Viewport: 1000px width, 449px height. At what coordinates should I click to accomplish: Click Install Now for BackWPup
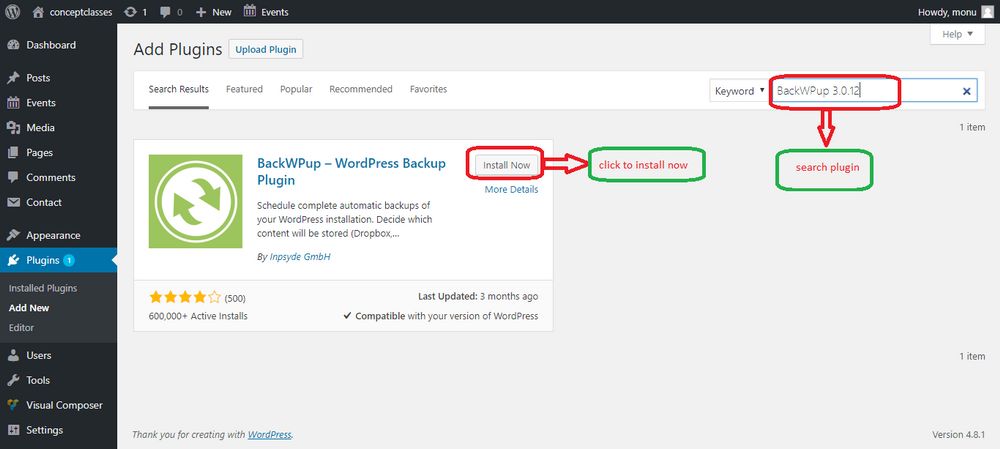point(506,165)
